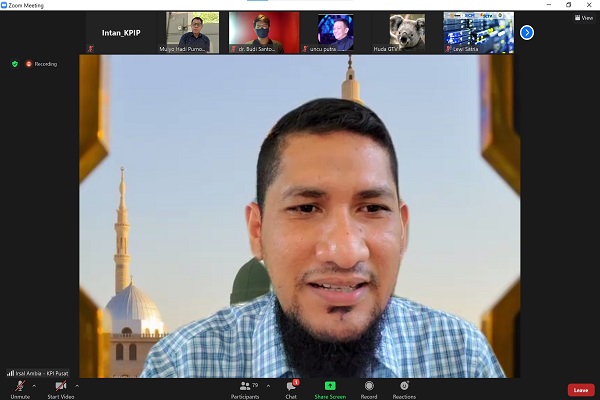Click the red Leave button
The width and height of the screenshot is (600, 400).
click(580, 390)
